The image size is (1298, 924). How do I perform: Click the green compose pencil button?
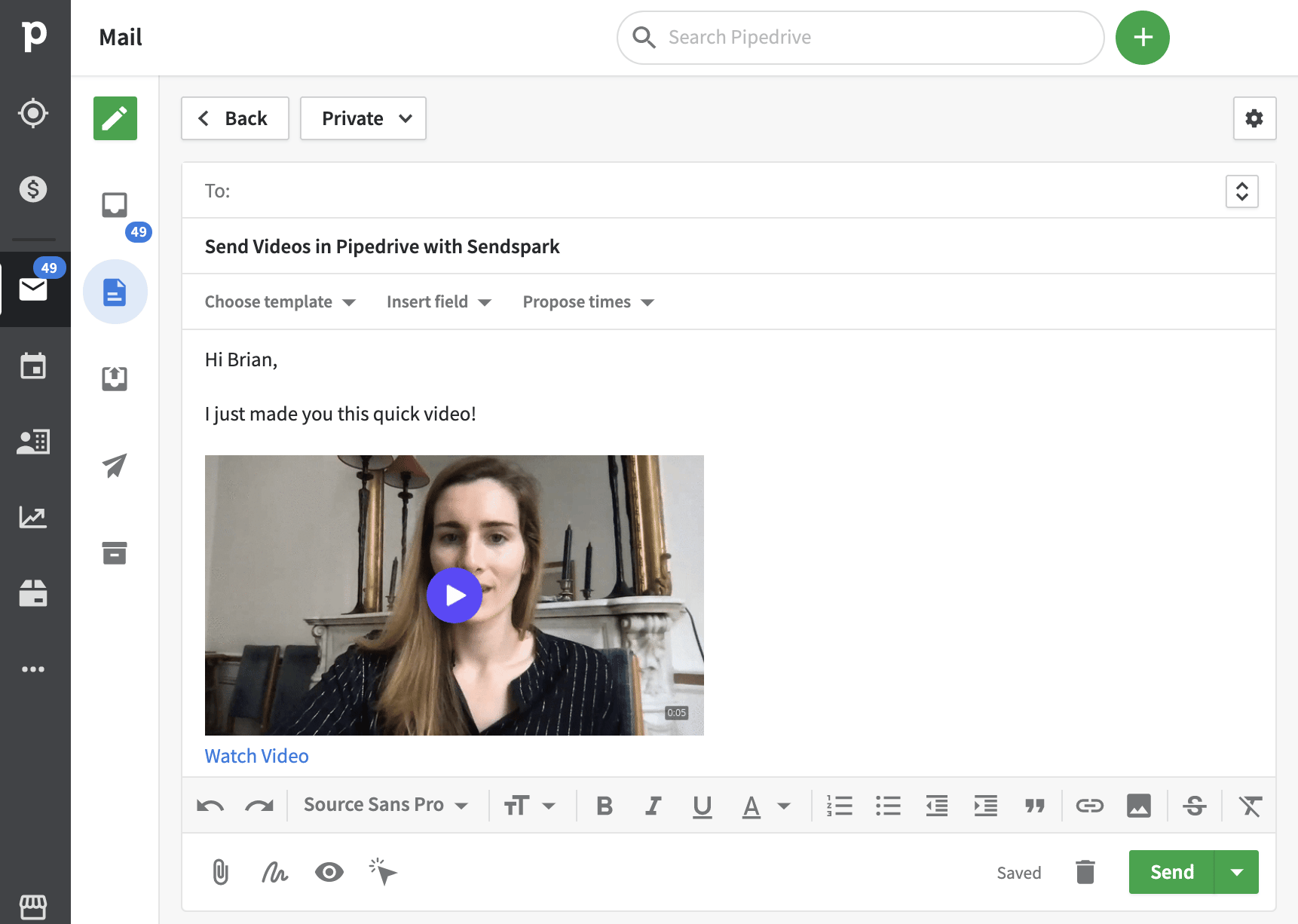[x=115, y=118]
